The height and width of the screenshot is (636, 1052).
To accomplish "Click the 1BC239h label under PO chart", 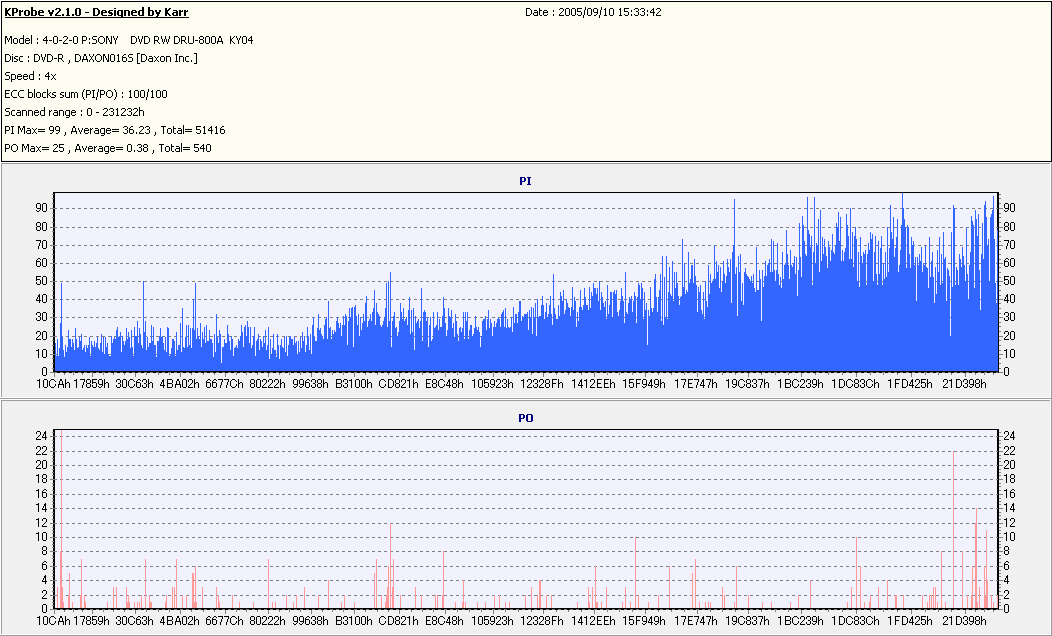I will [800, 621].
